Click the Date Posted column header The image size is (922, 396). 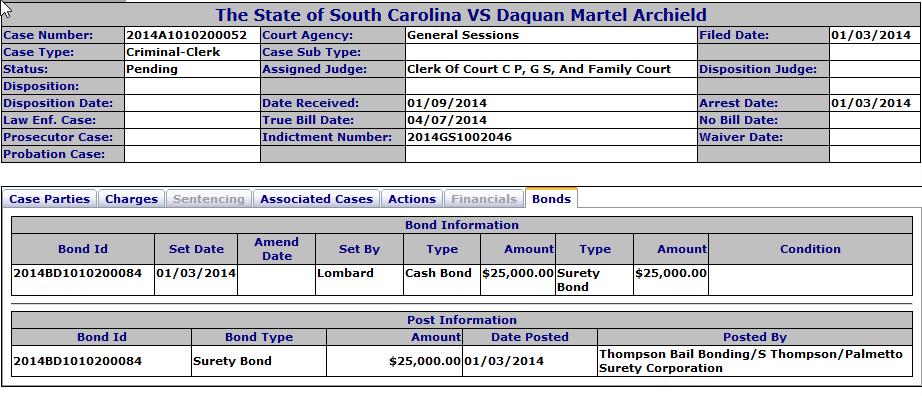tap(530, 337)
